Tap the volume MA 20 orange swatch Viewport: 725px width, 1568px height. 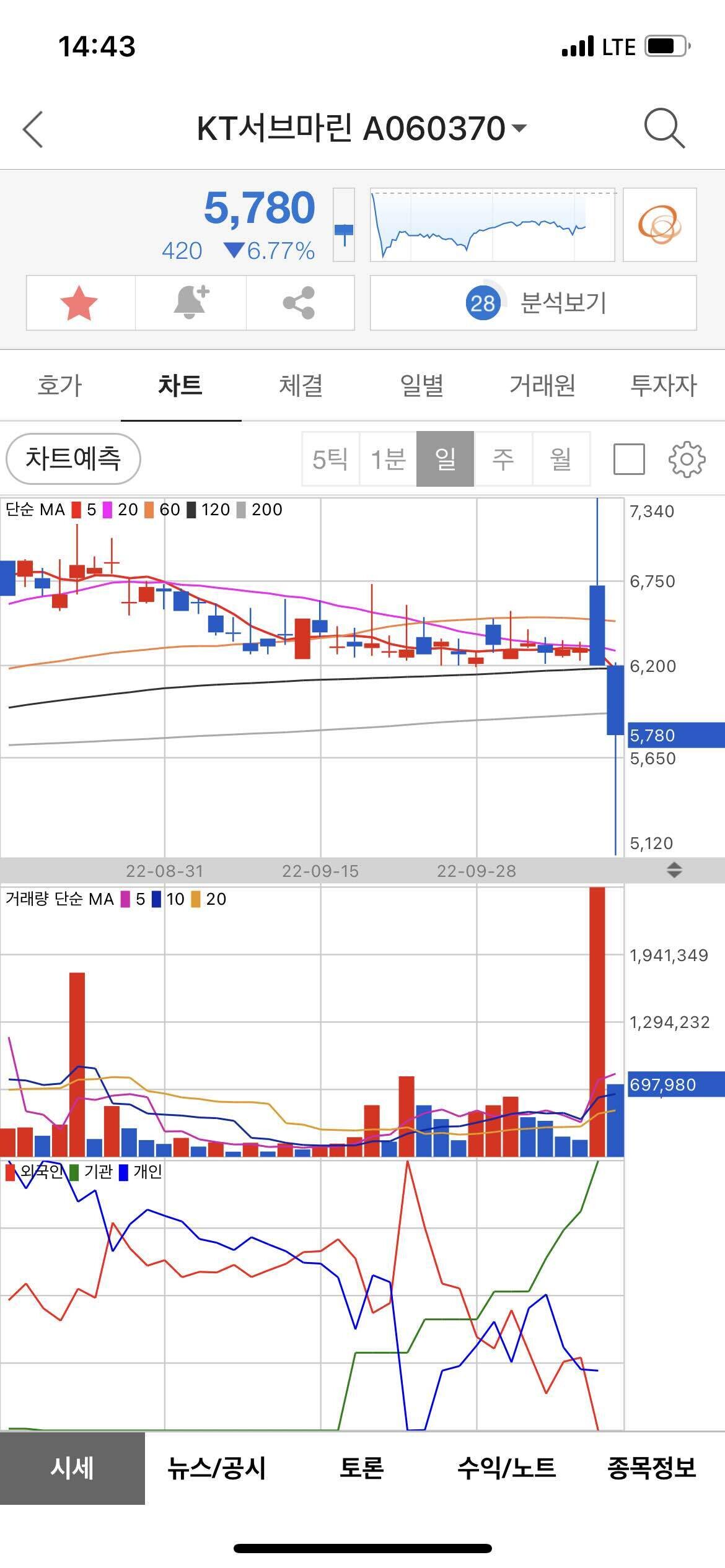(196, 899)
